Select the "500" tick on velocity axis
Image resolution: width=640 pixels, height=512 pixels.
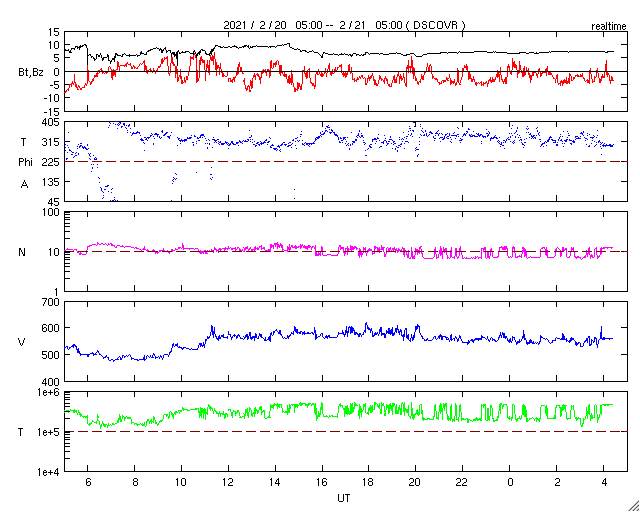(50, 355)
